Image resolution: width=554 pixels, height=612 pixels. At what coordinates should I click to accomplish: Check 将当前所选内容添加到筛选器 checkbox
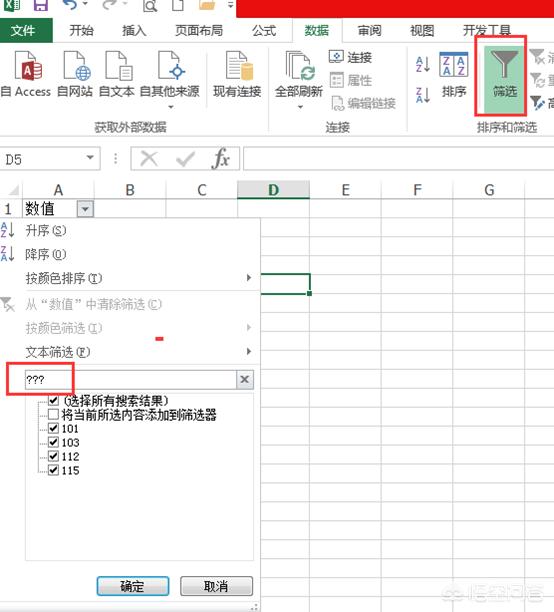(x=53, y=414)
